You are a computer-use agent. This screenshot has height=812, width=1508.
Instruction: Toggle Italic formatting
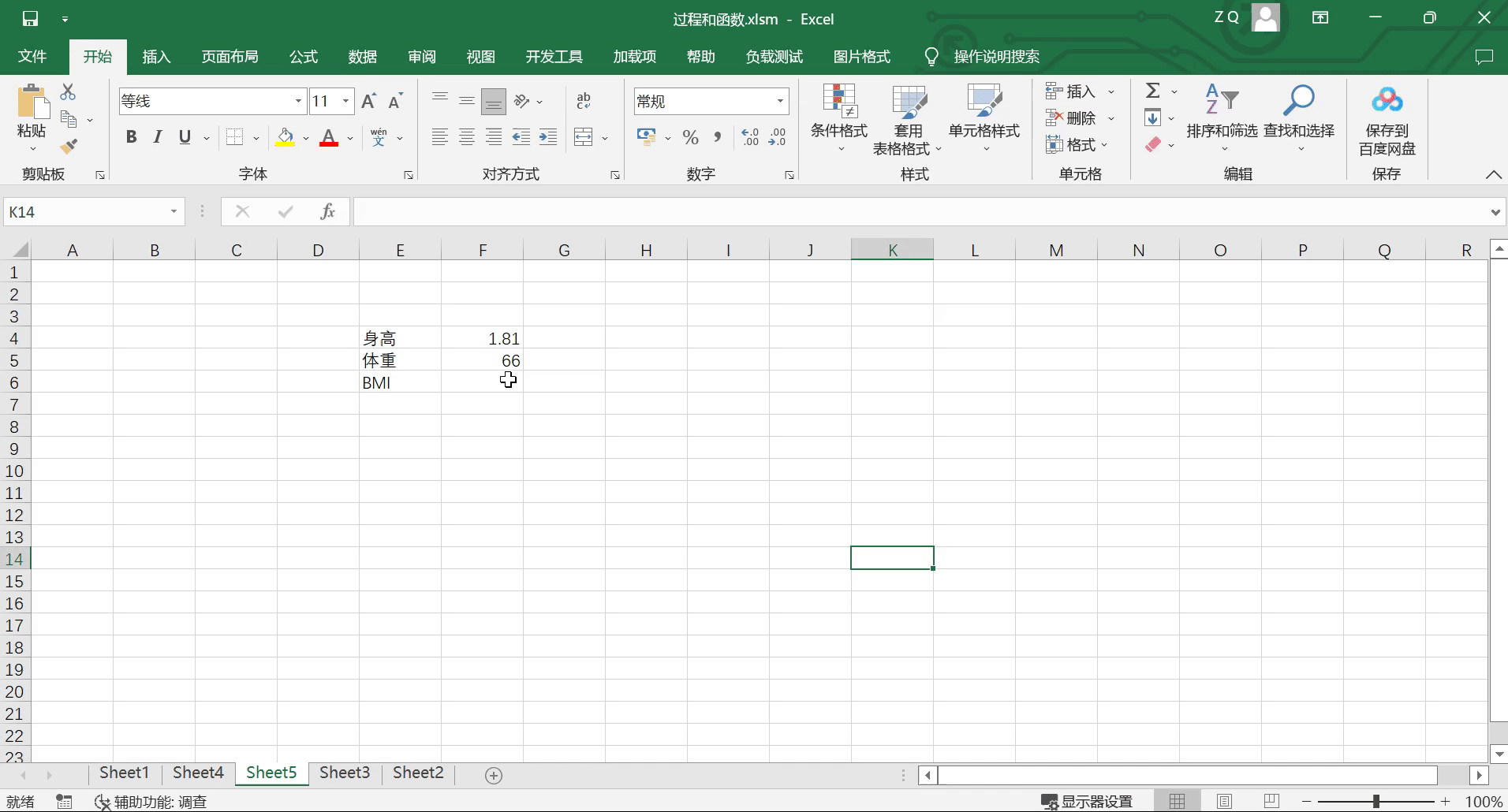coord(158,137)
